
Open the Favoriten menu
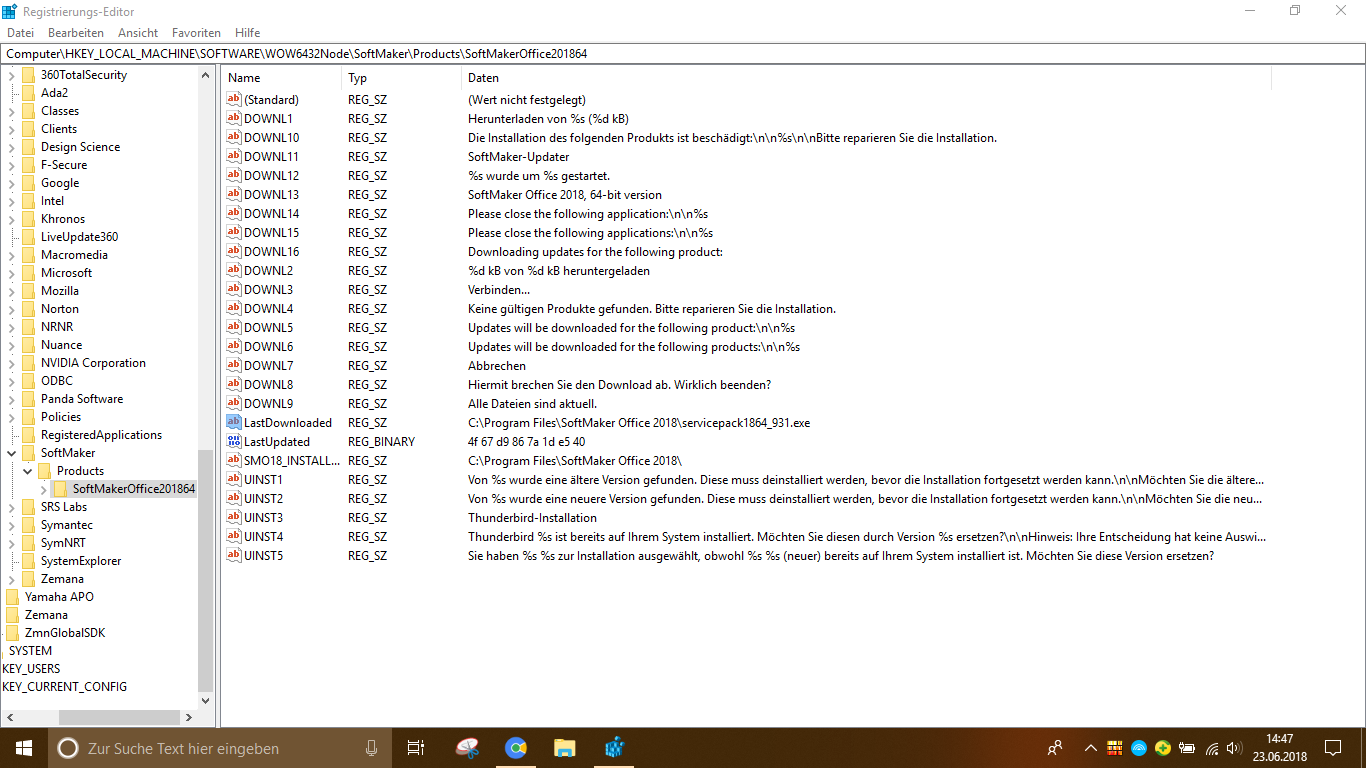click(x=197, y=33)
